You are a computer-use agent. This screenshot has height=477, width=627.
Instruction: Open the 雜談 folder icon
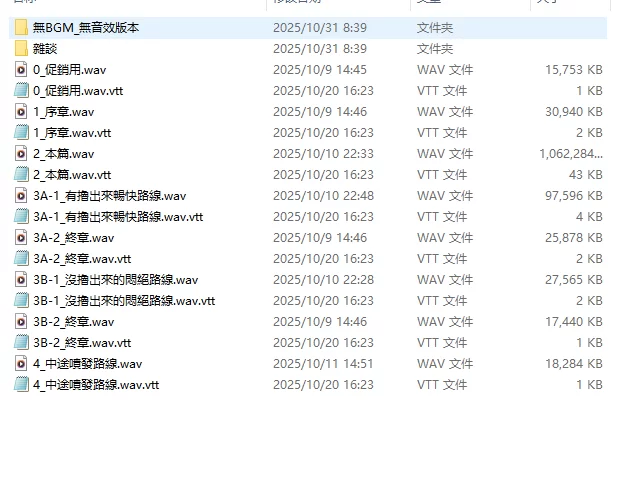click(x=21, y=49)
